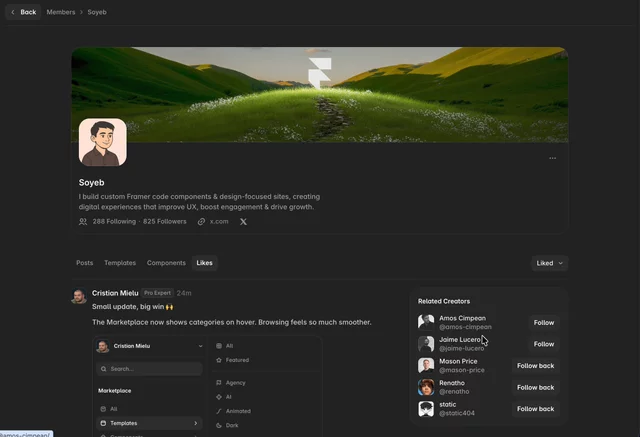Viewport: 640px width, 437px height.
Task: Click the Related Creators heading
Action: 444,301
